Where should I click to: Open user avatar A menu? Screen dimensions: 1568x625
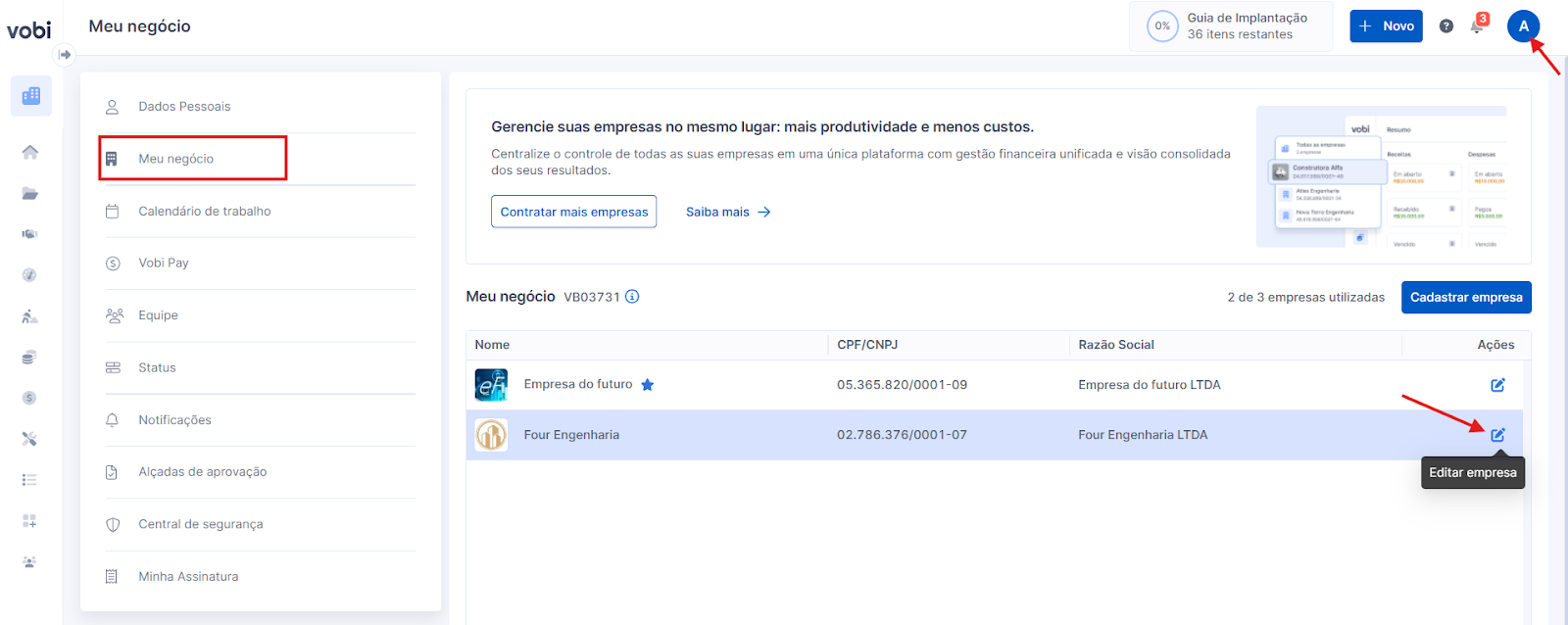1523,26
